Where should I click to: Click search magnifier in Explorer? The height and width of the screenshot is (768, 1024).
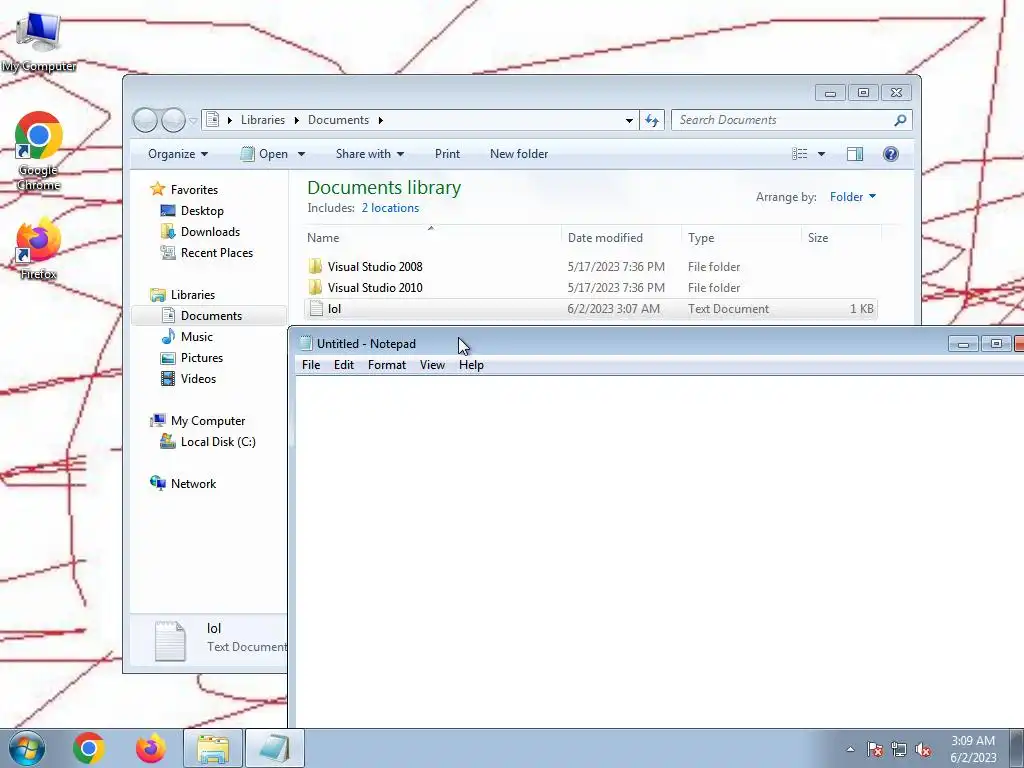[x=900, y=120]
